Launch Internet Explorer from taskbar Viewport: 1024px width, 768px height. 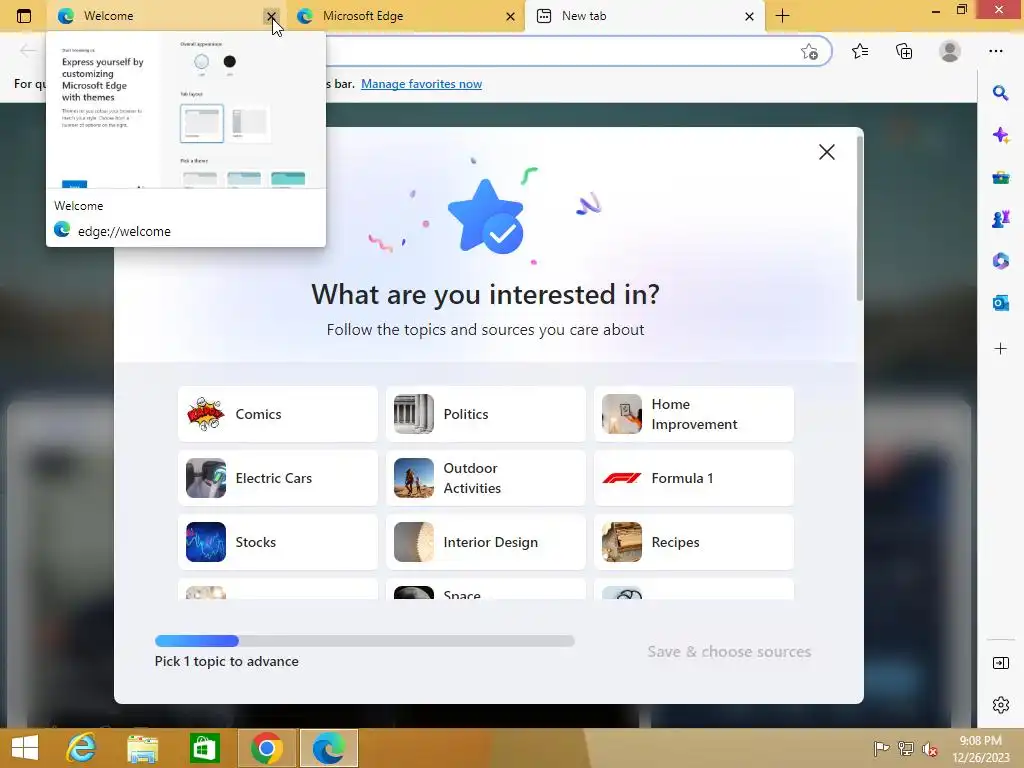pos(81,748)
